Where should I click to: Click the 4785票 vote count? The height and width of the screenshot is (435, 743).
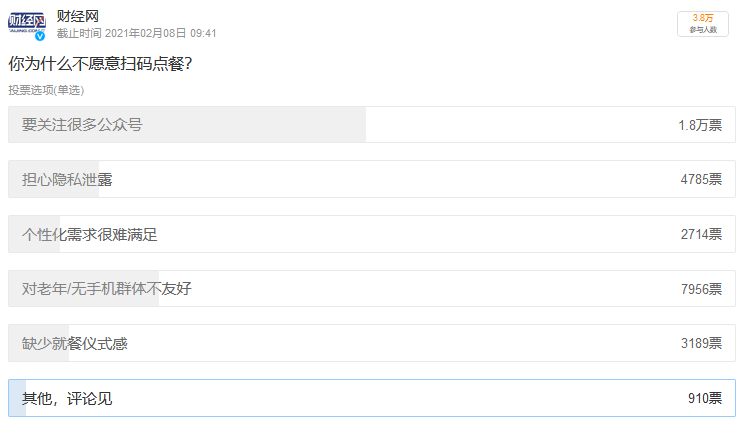pos(701,180)
